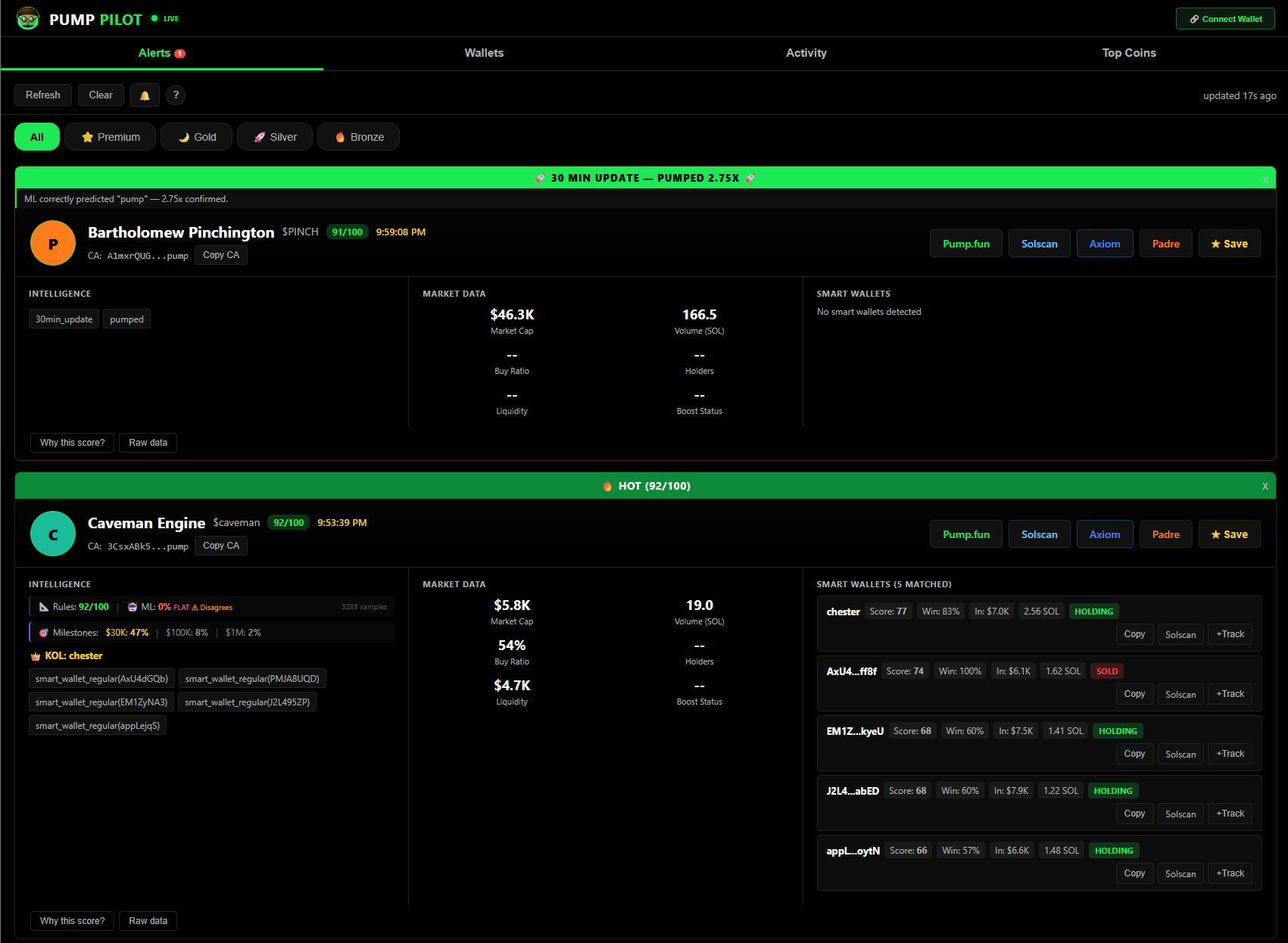Open the help dialog via the question mark icon
This screenshot has width=1288, height=943.
176,95
